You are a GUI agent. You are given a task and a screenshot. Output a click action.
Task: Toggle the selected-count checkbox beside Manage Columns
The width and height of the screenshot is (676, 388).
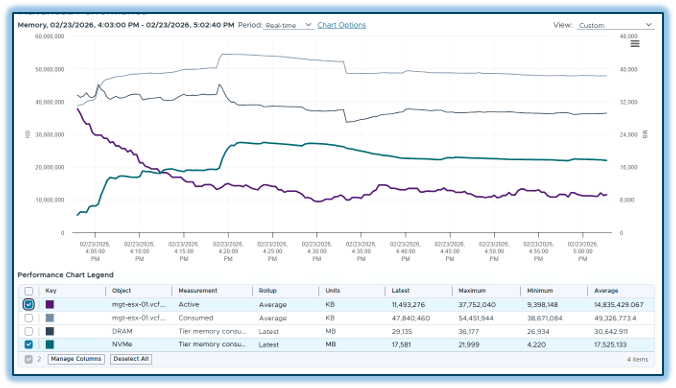click(x=28, y=359)
